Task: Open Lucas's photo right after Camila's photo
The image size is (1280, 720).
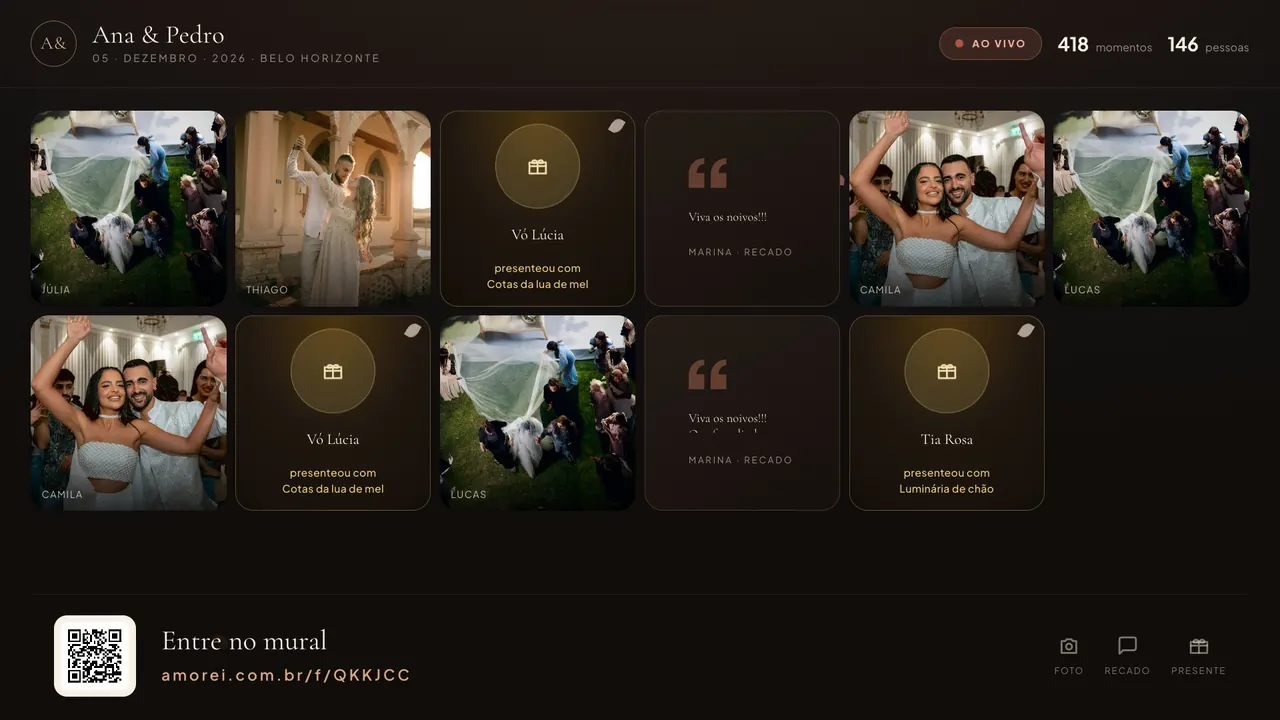Action: pos(1151,208)
